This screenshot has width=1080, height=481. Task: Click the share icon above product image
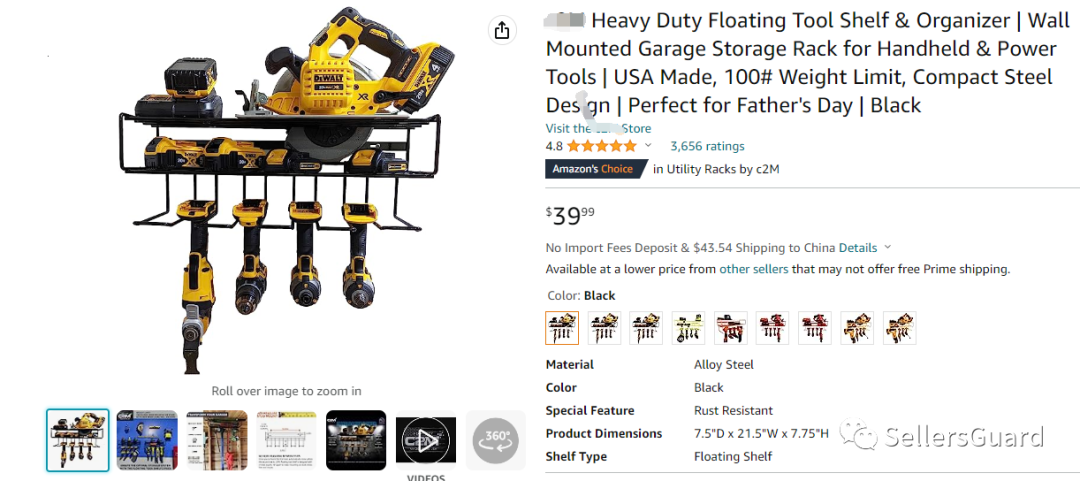coord(502,31)
